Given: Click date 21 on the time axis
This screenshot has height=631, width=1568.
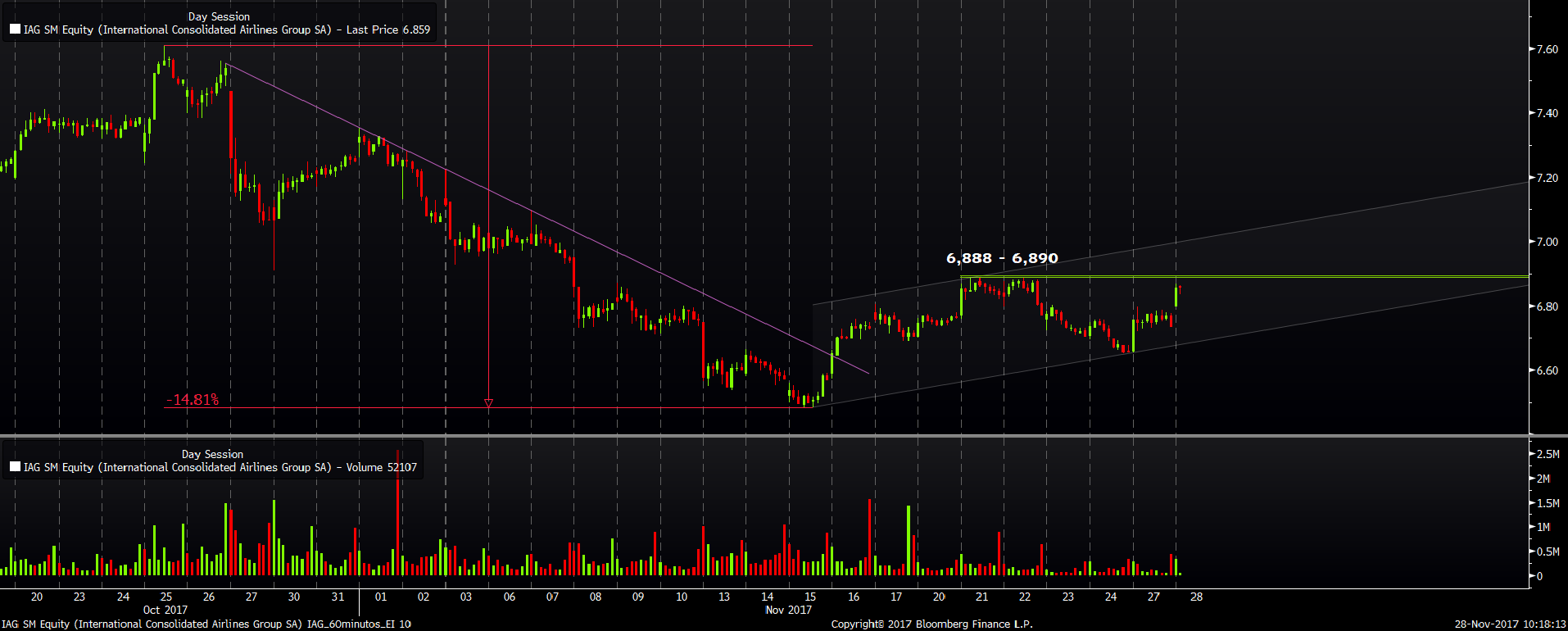Looking at the screenshot, I should (x=982, y=597).
